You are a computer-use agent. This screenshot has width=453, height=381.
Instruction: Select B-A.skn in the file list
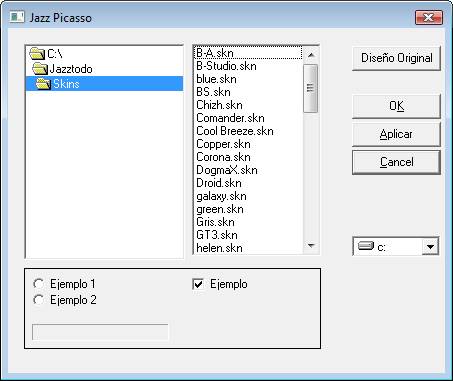pyautogui.click(x=248, y=53)
